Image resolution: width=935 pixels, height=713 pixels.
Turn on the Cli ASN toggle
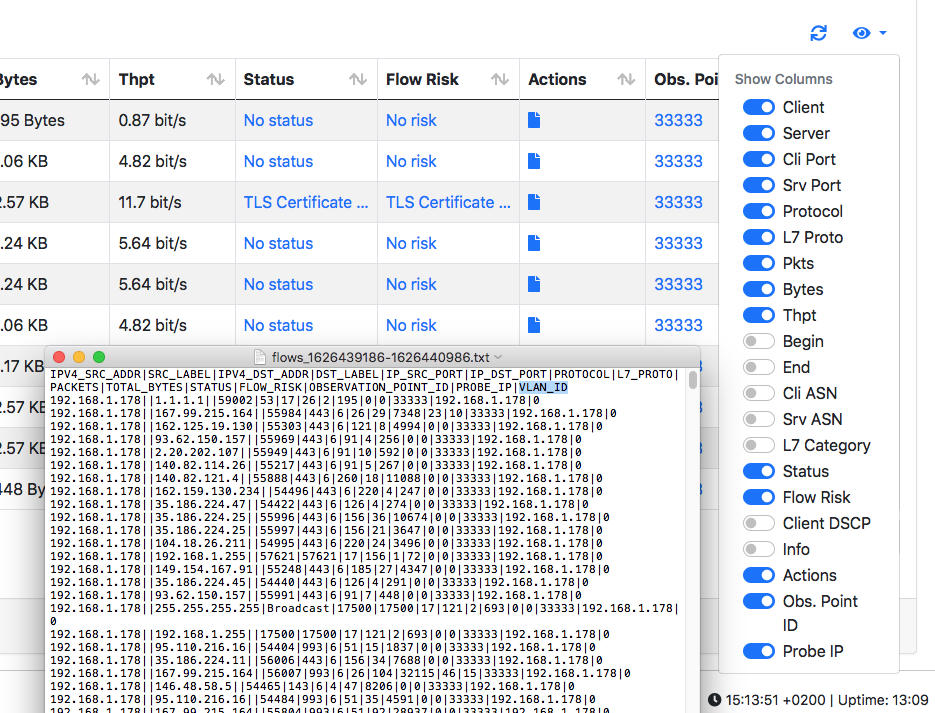click(759, 393)
